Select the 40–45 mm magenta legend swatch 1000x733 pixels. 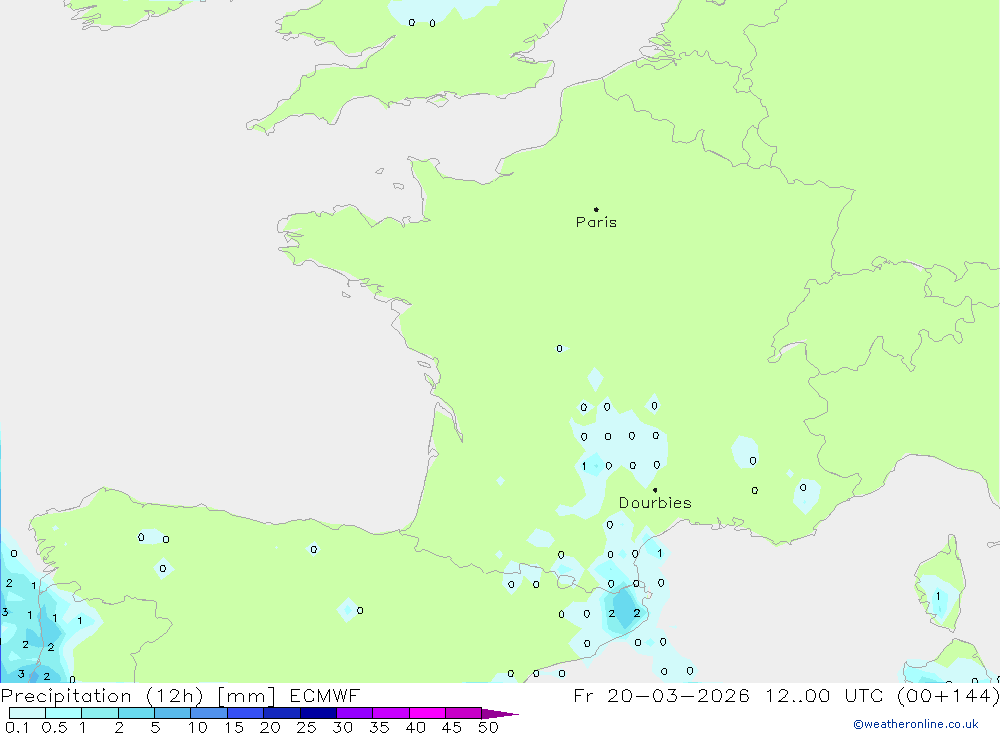click(x=427, y=713)
